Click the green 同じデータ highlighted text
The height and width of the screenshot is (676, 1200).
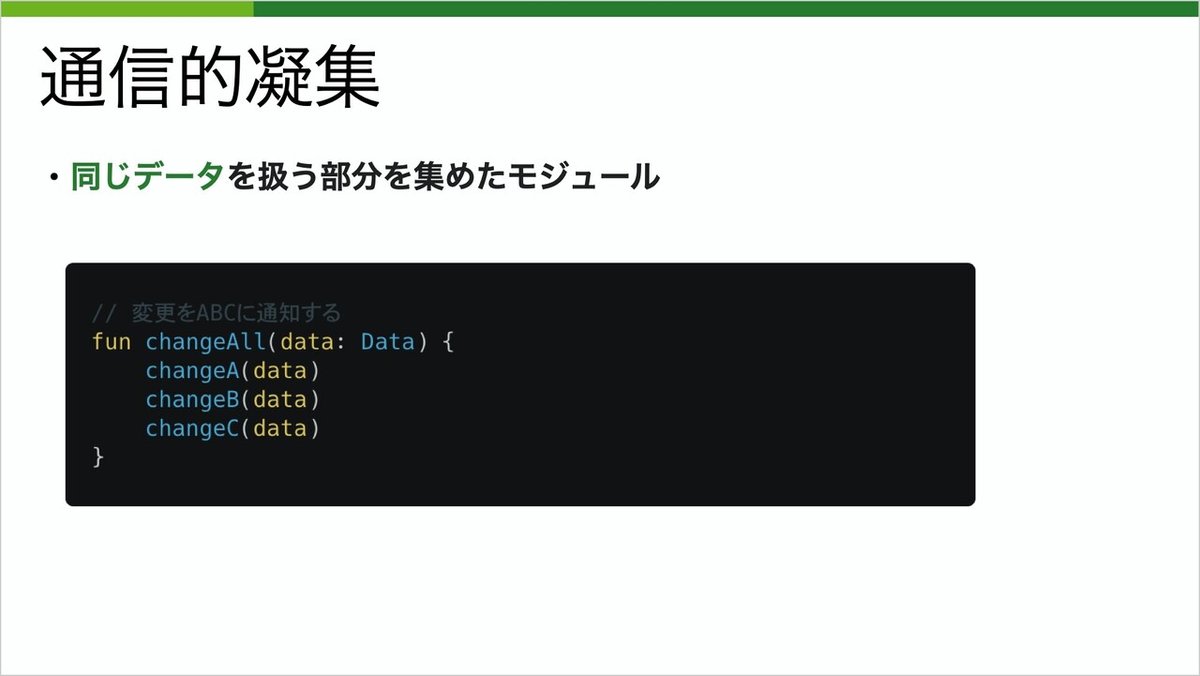point(148,177)
